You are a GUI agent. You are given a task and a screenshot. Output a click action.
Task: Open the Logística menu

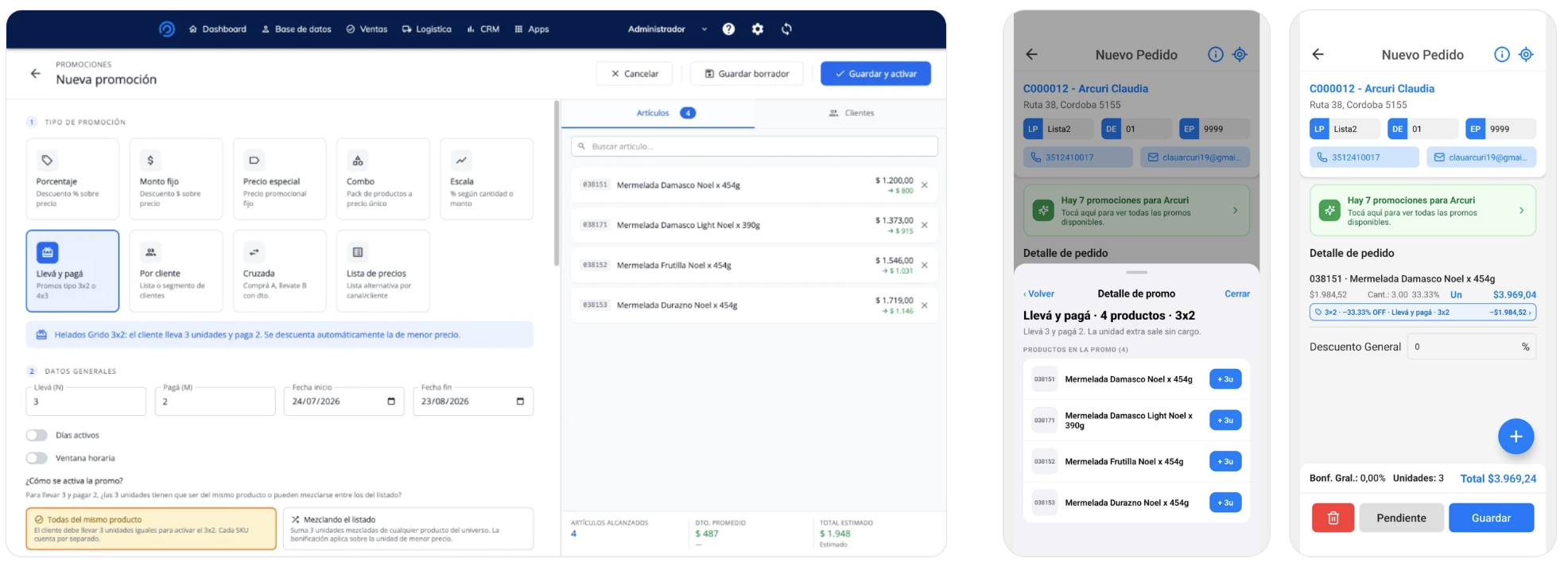click(x=426, y=29)
